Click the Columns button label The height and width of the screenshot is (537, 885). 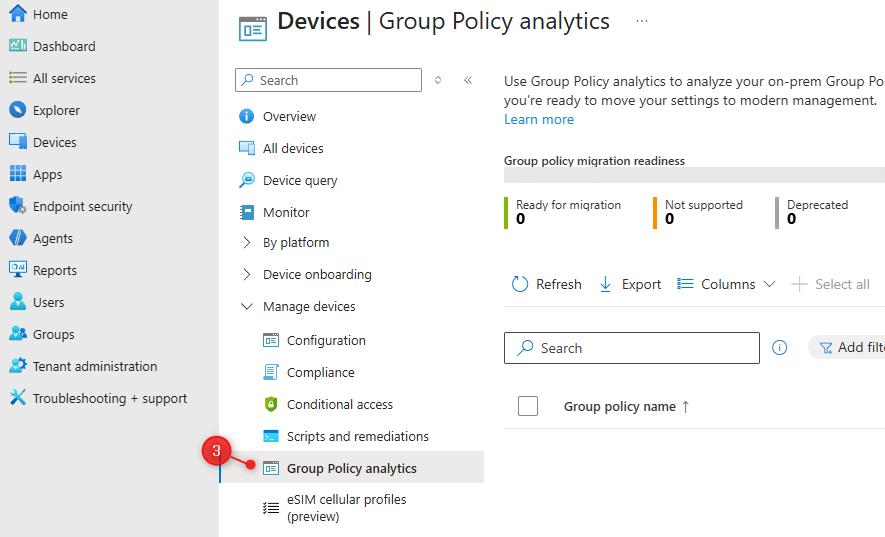click(x=728, y=284)
